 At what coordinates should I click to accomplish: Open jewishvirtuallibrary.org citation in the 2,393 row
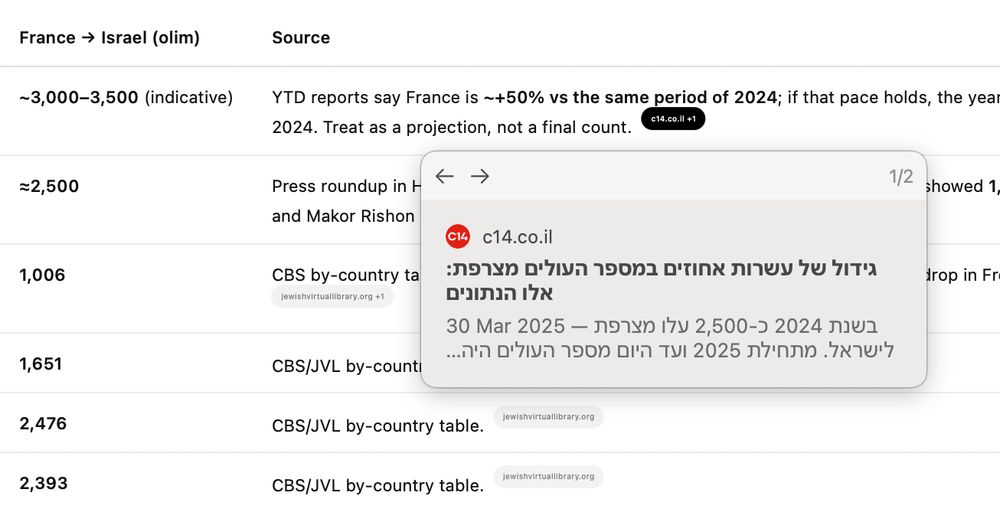click(548, 476)
